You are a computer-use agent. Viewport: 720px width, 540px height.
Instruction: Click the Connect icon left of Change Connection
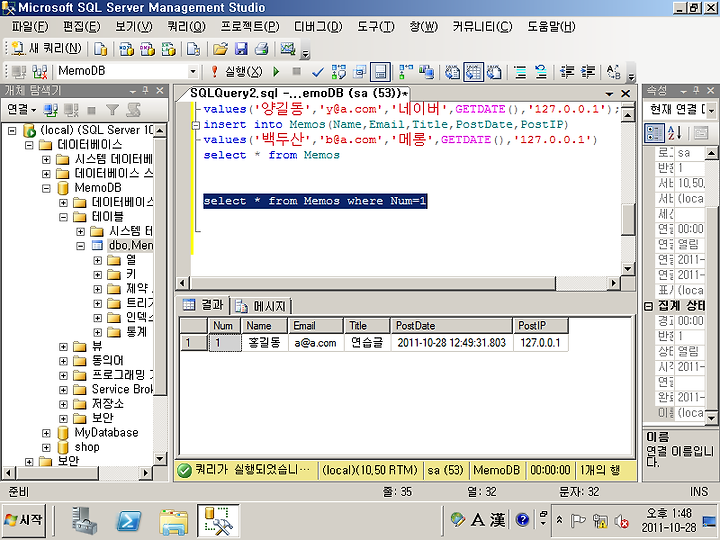click(19, 72)
